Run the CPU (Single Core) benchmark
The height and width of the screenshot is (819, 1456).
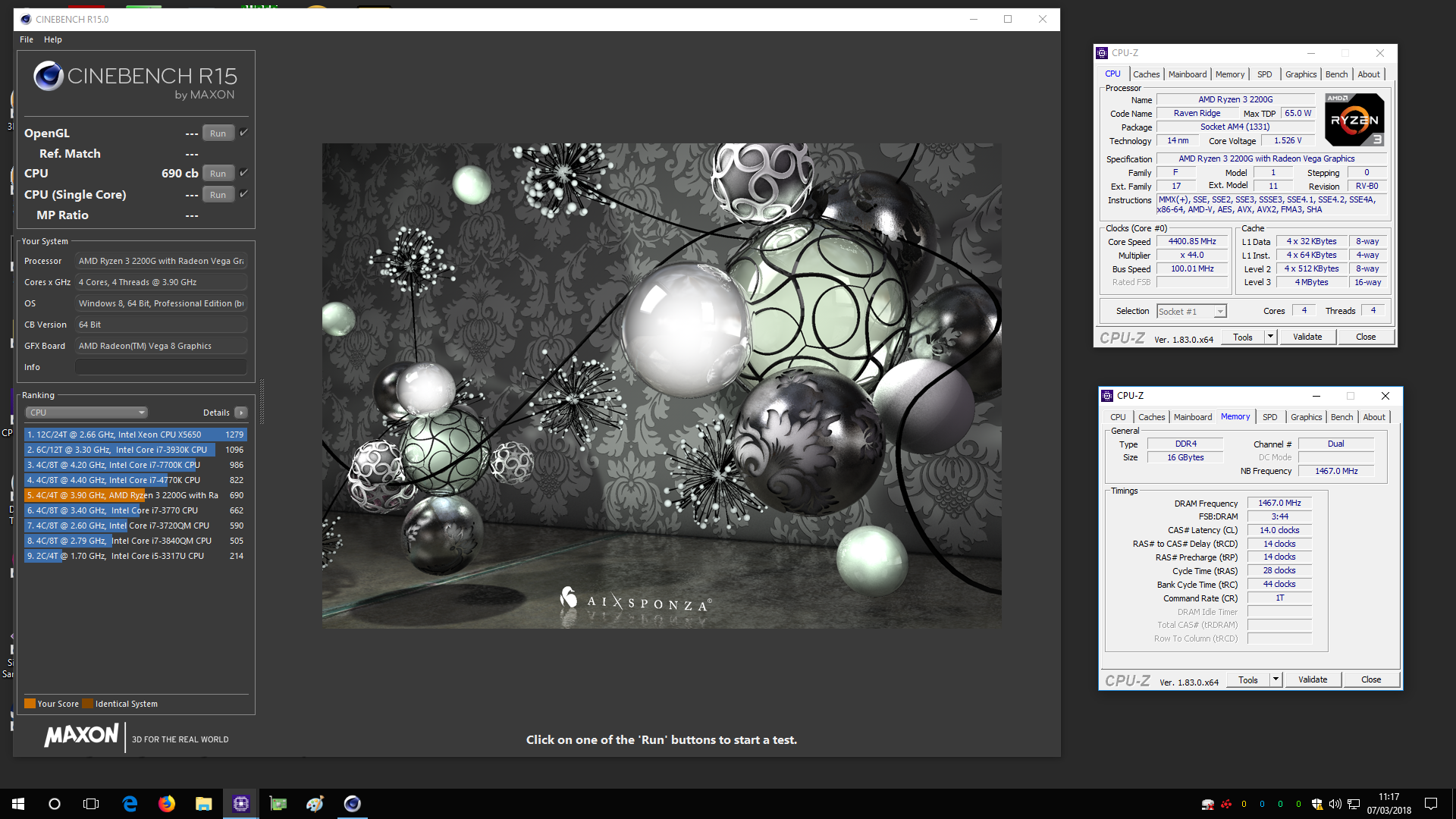coord(218,195)
